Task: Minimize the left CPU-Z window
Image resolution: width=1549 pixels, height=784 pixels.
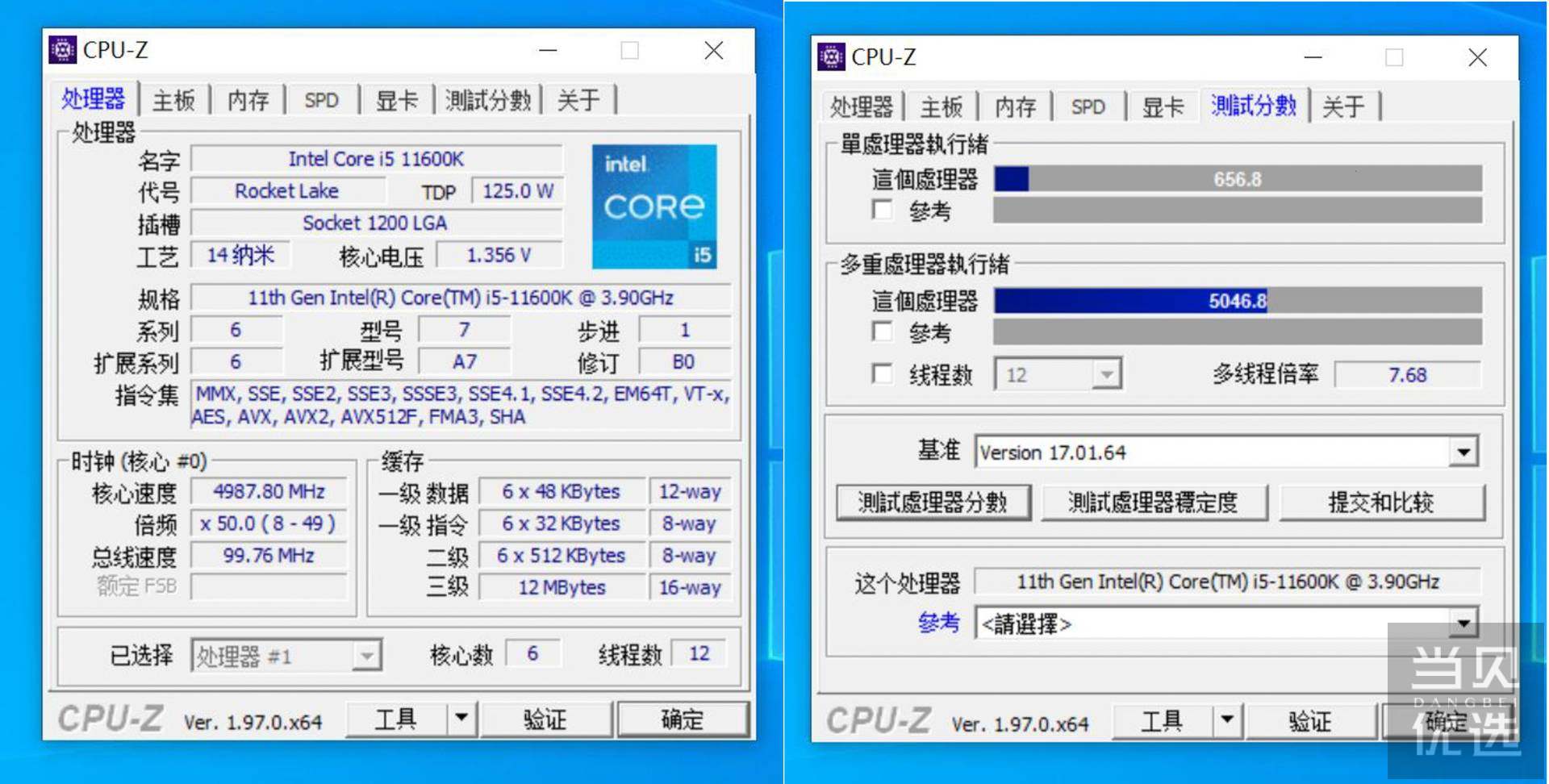Action: [549, 50]
